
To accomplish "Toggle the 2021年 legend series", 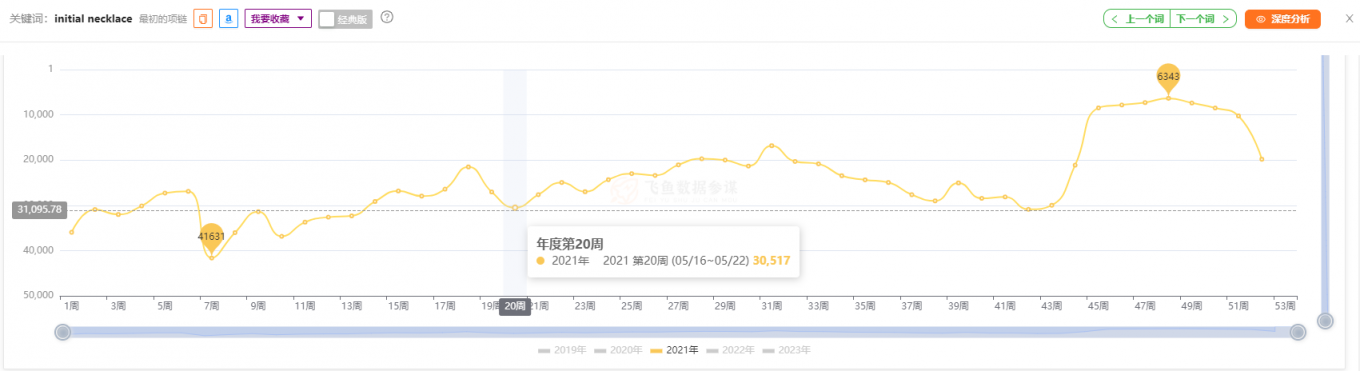I will point(674,350).
